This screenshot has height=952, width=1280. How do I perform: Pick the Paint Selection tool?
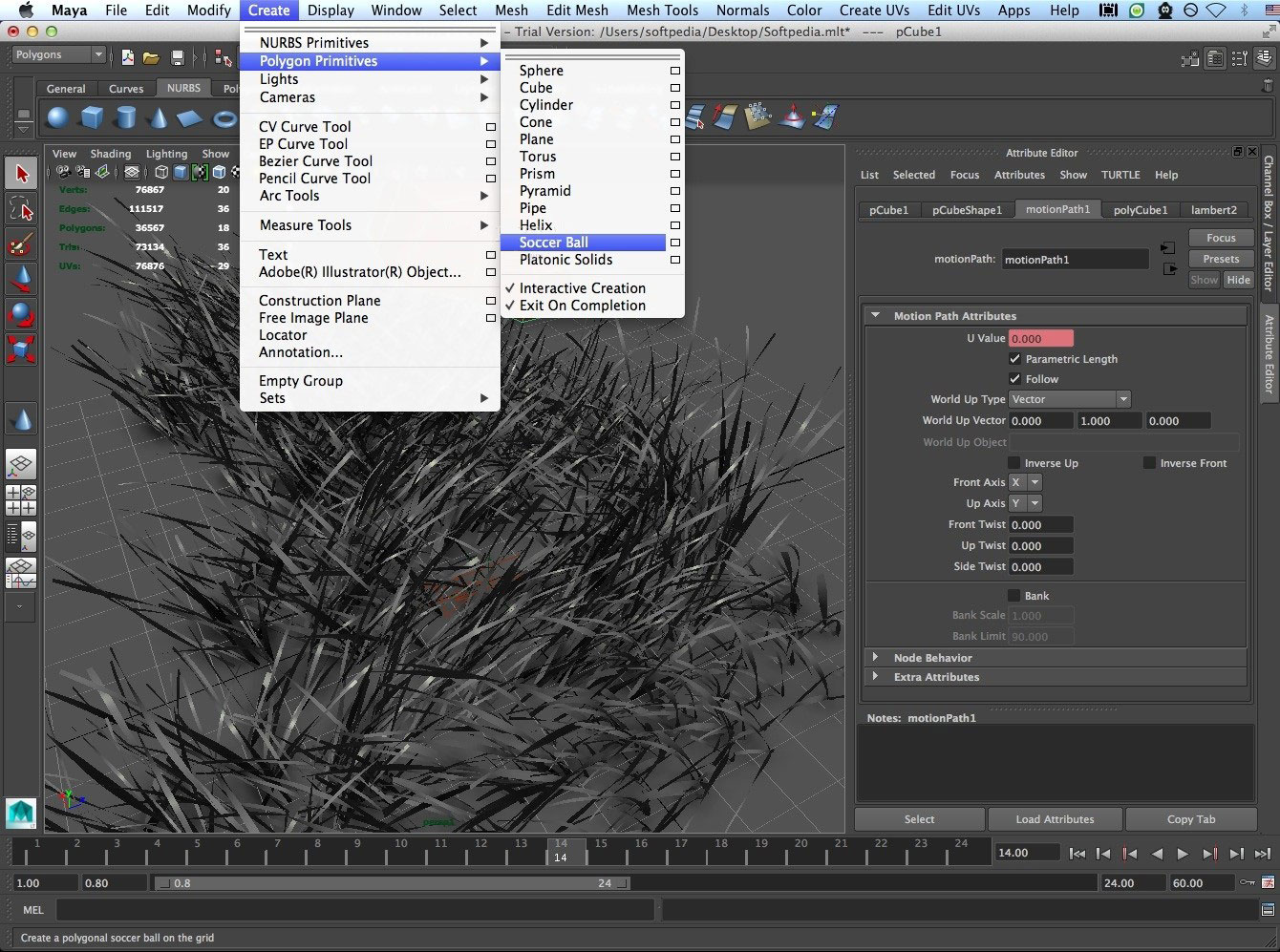(21, 244)
